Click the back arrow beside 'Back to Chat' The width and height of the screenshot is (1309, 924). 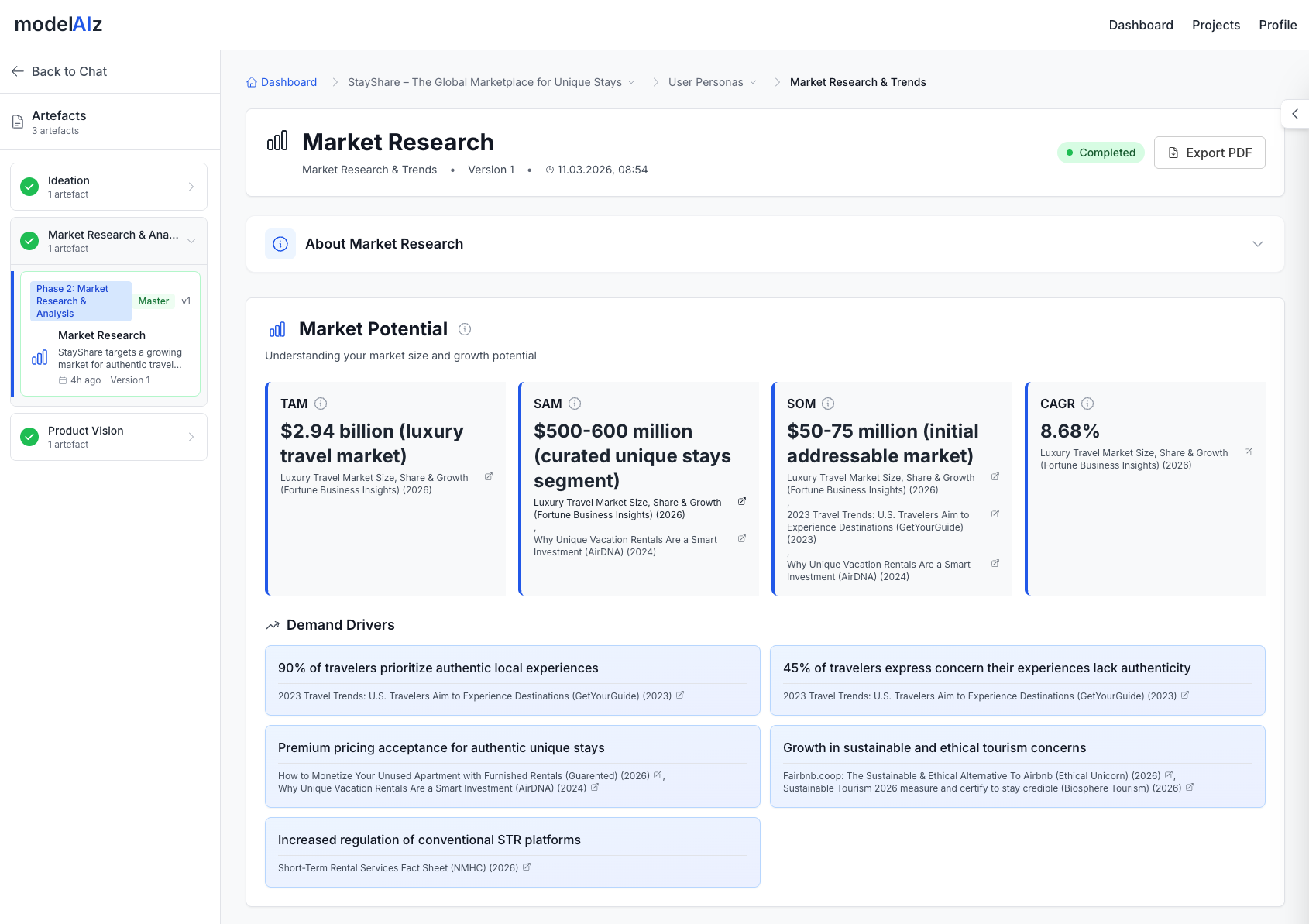click(x=17, y=70)
